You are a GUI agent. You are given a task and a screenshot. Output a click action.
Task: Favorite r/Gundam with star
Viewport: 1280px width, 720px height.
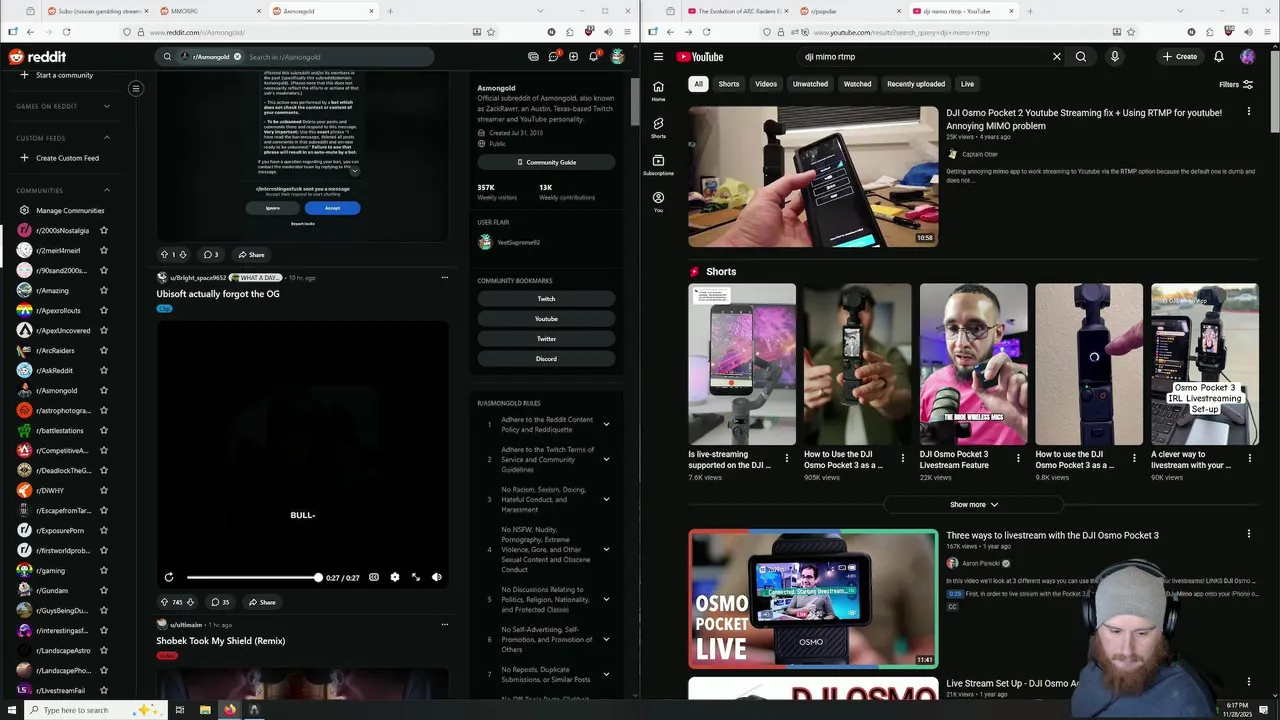click(104, 590)
